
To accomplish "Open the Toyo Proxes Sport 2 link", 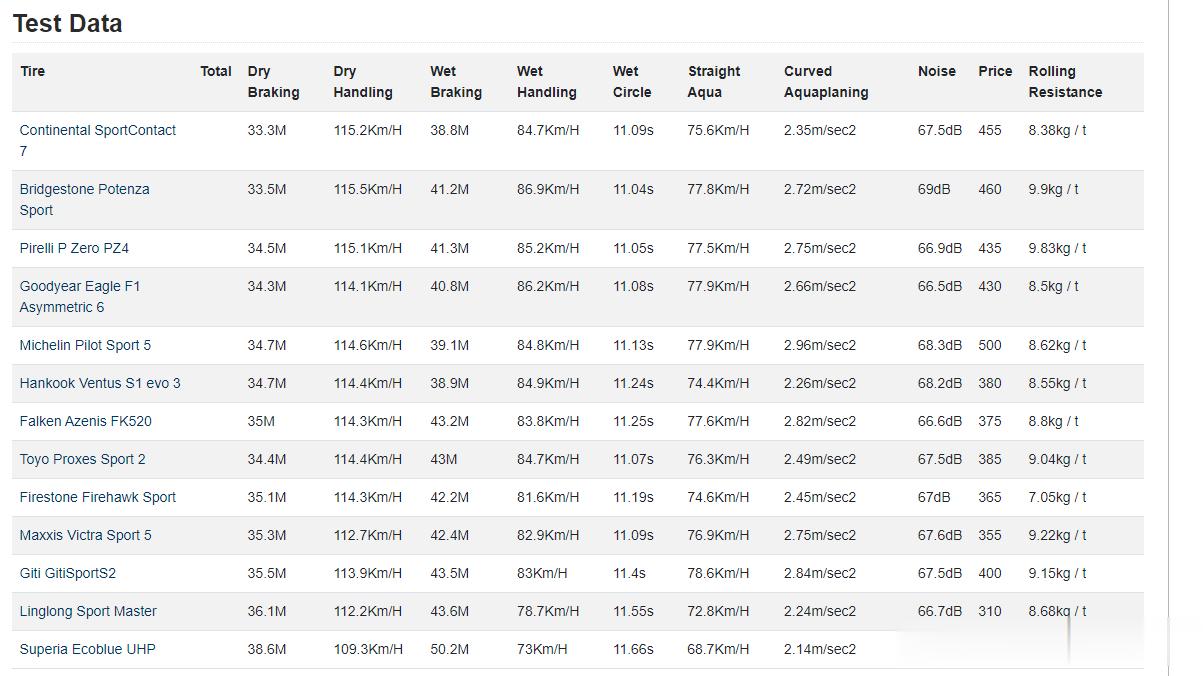I will pyautogui.click(x=83, y=459).
